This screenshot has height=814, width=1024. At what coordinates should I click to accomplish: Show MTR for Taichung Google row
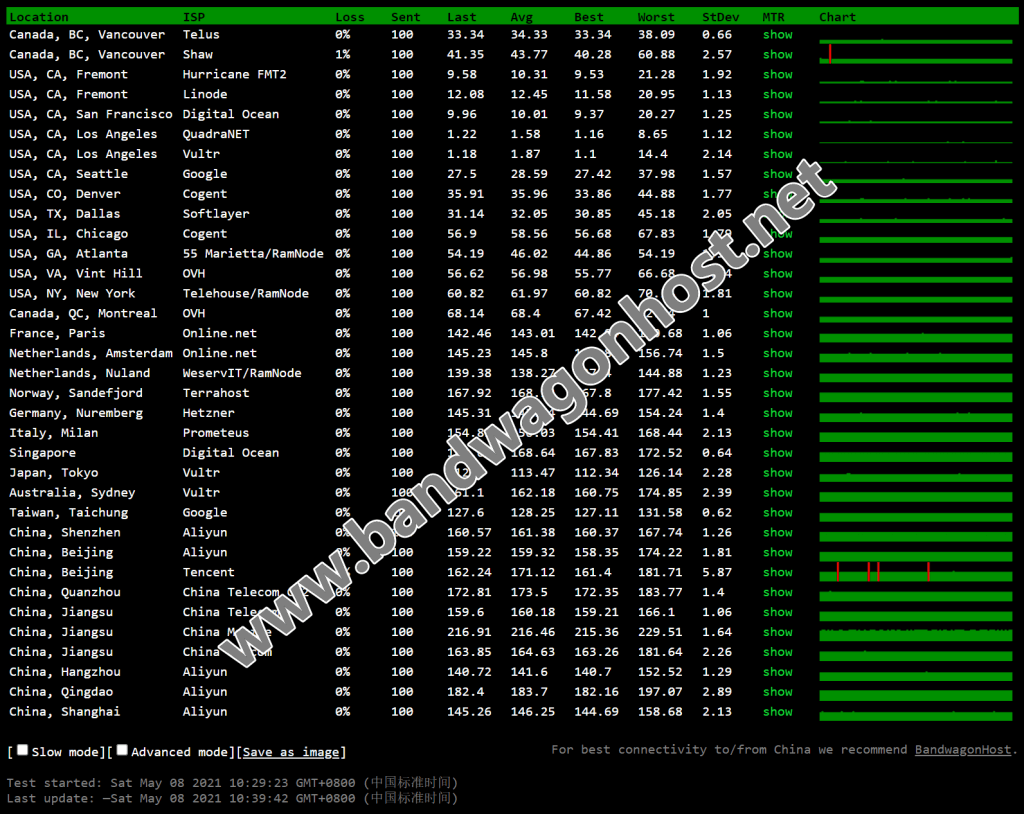click(x=778, y=513)
